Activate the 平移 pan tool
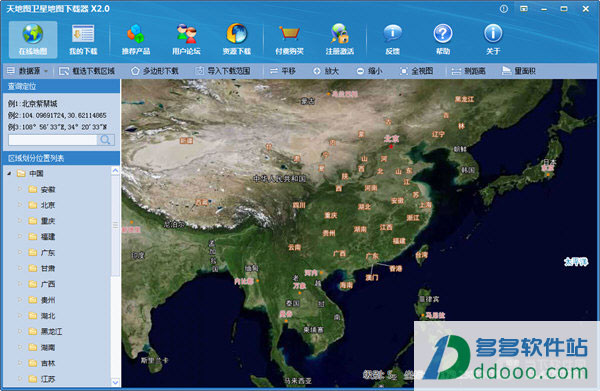 point(283,71)
